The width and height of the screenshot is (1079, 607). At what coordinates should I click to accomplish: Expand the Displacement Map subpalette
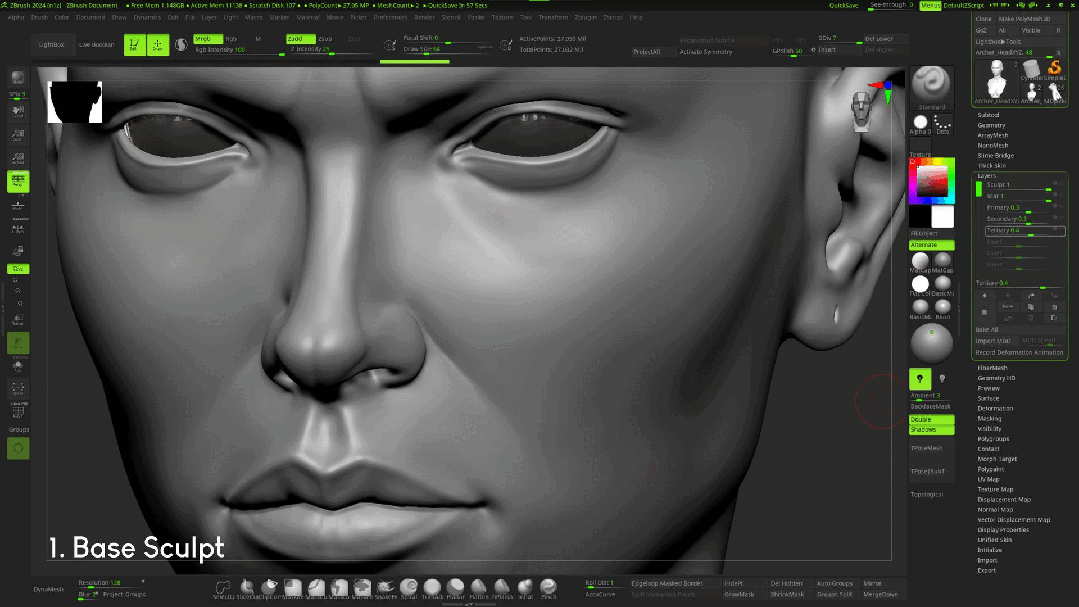(x=1004, y=500)
